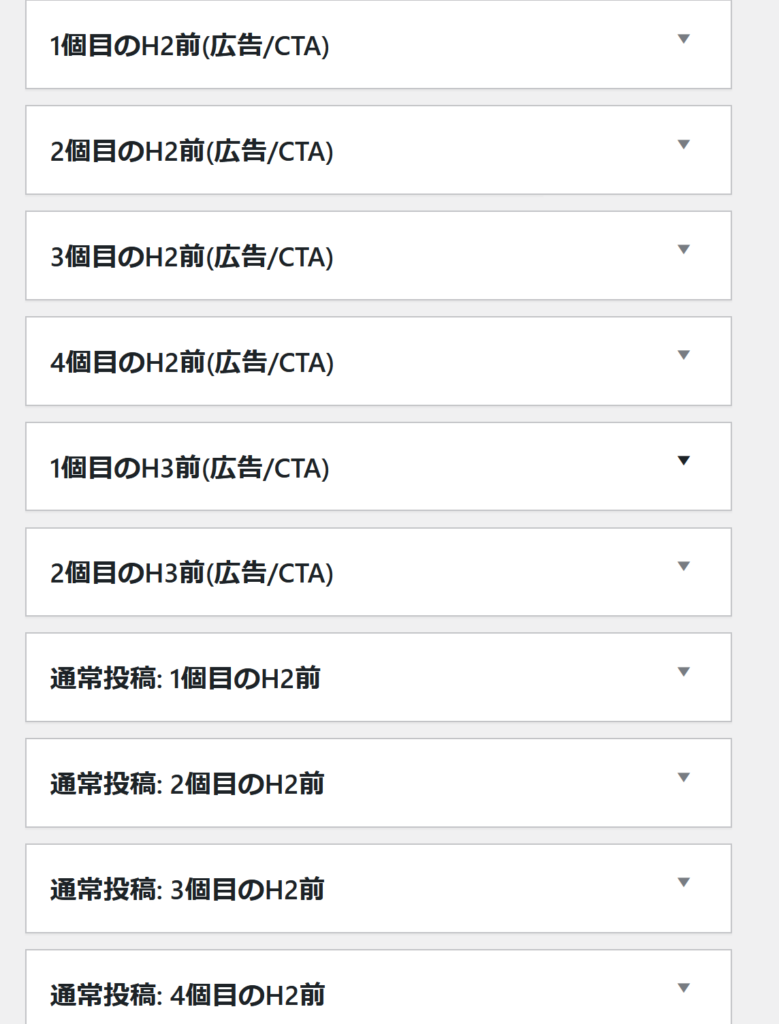
Task: Select the 通常投稿: 2個目のH2前 heading
Action: [187, 785]
